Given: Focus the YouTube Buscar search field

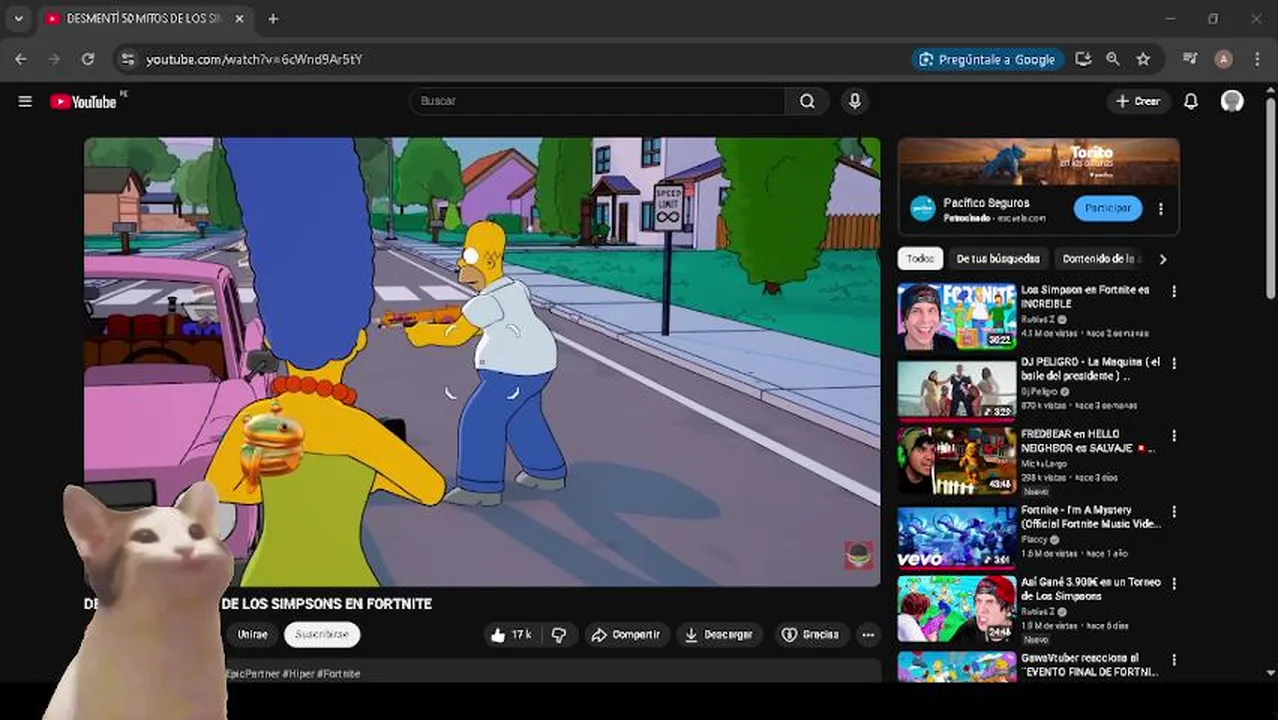Looking at the screenshot, I should 597,101.
